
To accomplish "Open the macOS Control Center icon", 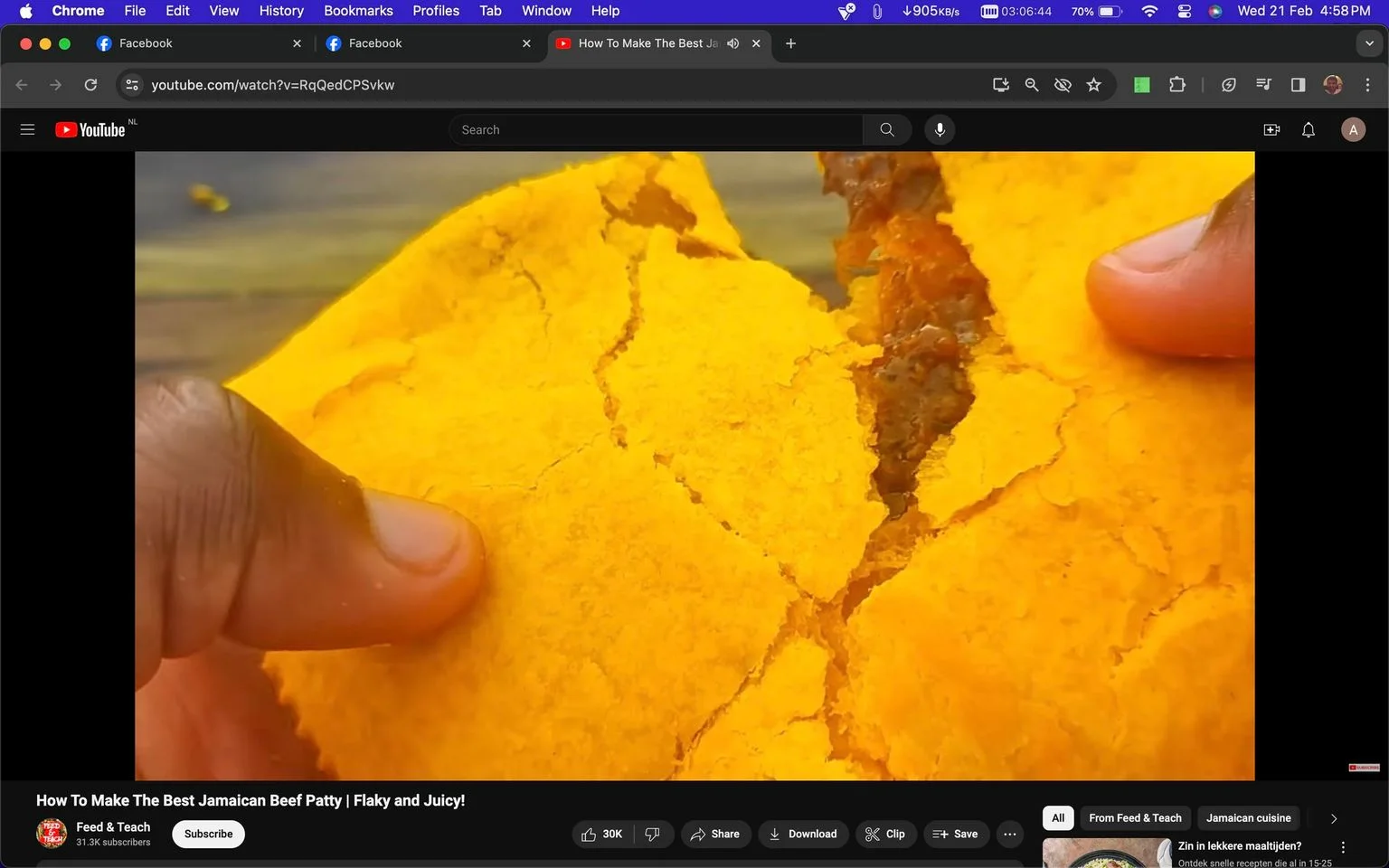I will (1184, 11).
